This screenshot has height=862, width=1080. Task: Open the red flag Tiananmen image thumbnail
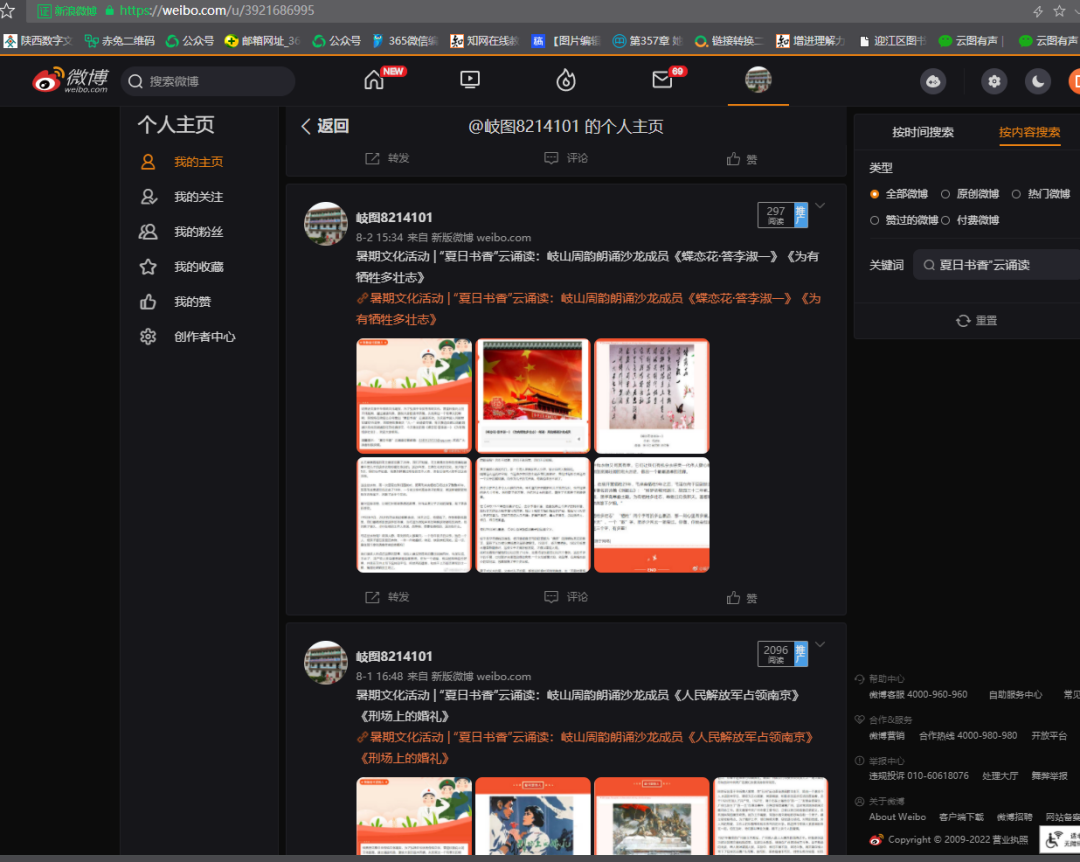[532, 396]
